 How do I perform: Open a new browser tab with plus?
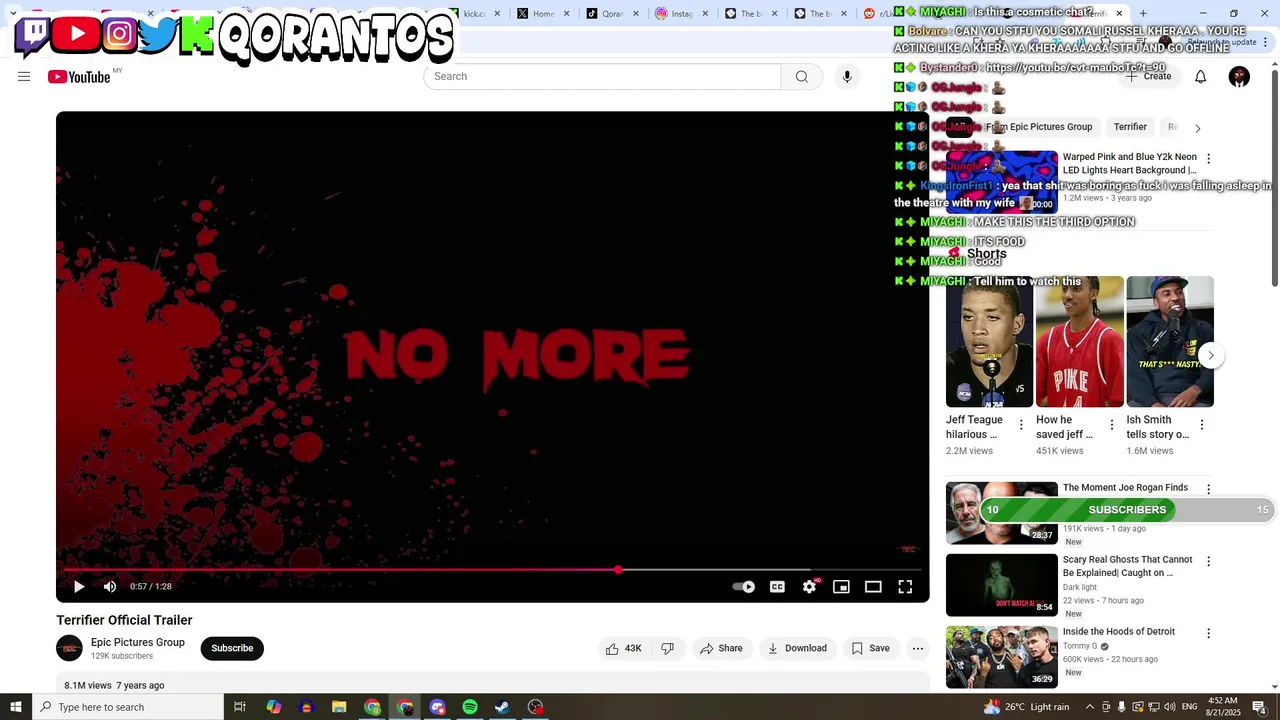click(1143, 14)
